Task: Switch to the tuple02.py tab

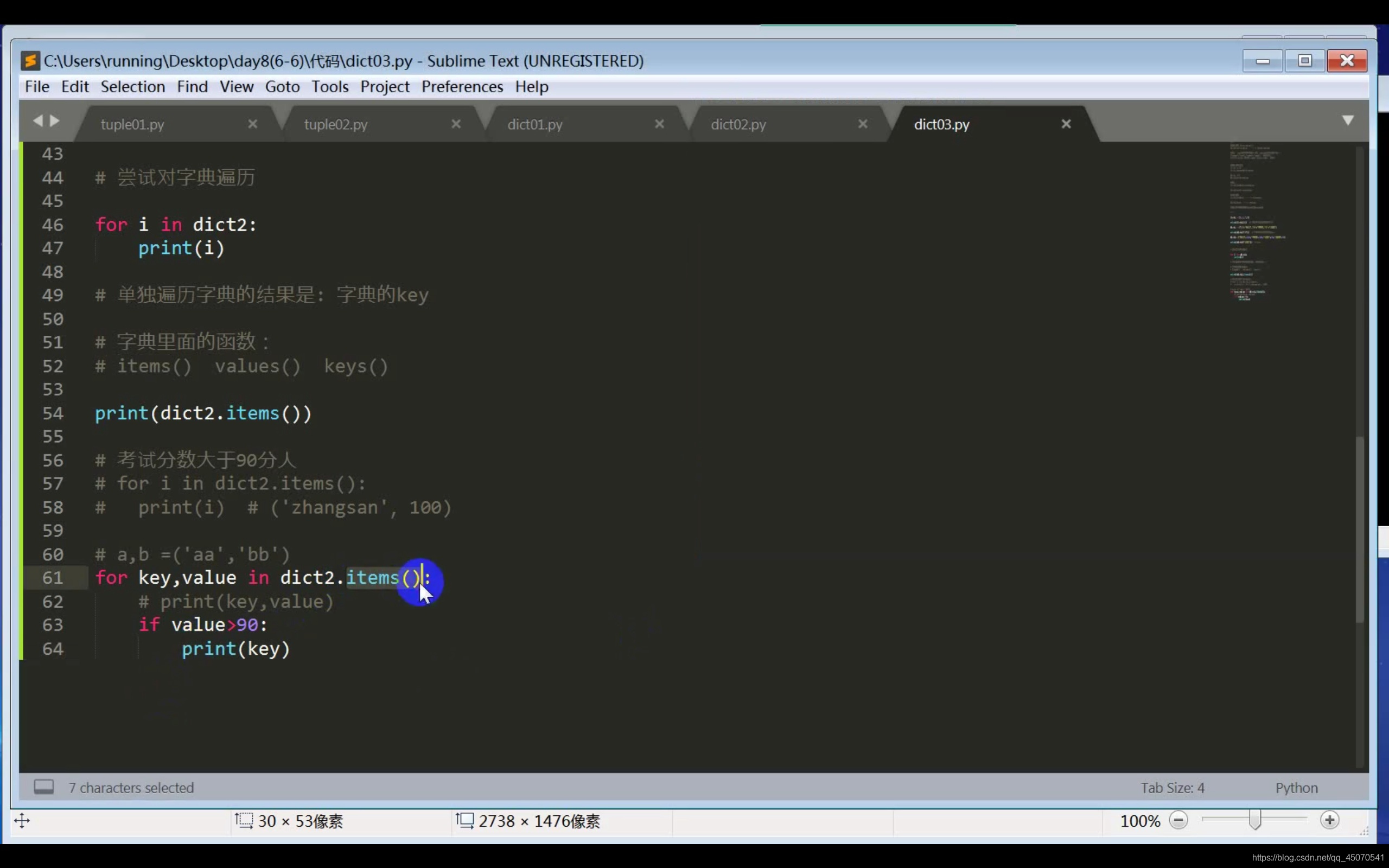Action: pyautogui.click(x=336, y=125)
